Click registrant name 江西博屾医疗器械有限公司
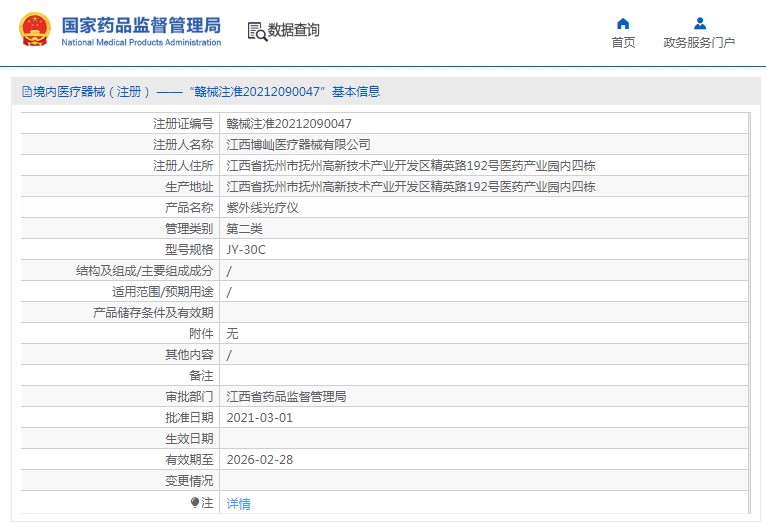The width and height of the screenshot is (766, 524). (298, 144)
